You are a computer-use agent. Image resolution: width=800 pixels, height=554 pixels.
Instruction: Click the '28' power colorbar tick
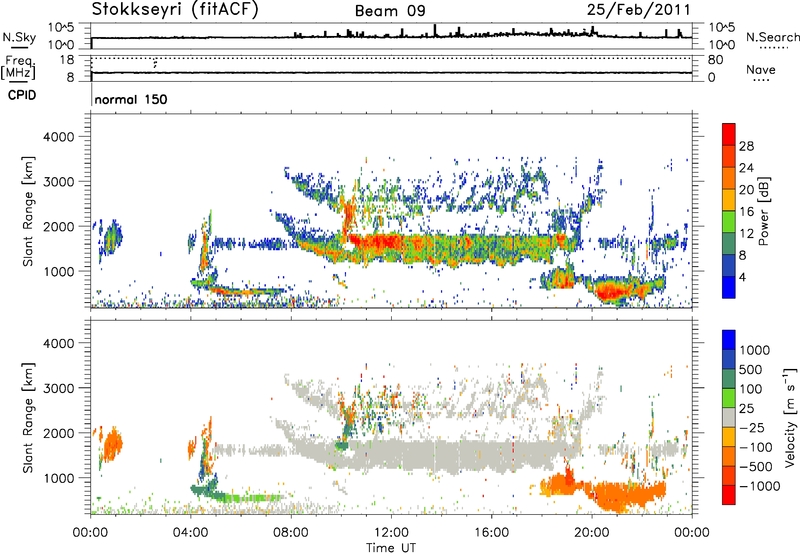point(746,146)
